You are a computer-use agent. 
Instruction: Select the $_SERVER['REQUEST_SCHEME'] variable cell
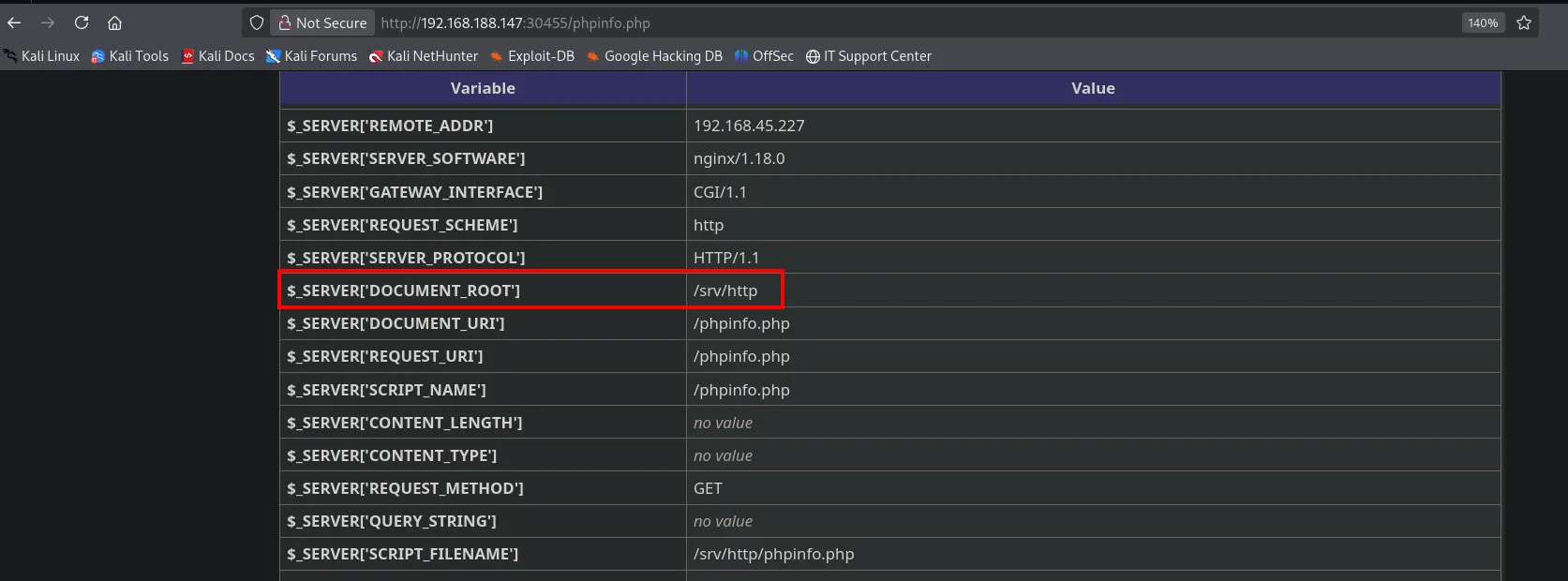tap(483, 225)
